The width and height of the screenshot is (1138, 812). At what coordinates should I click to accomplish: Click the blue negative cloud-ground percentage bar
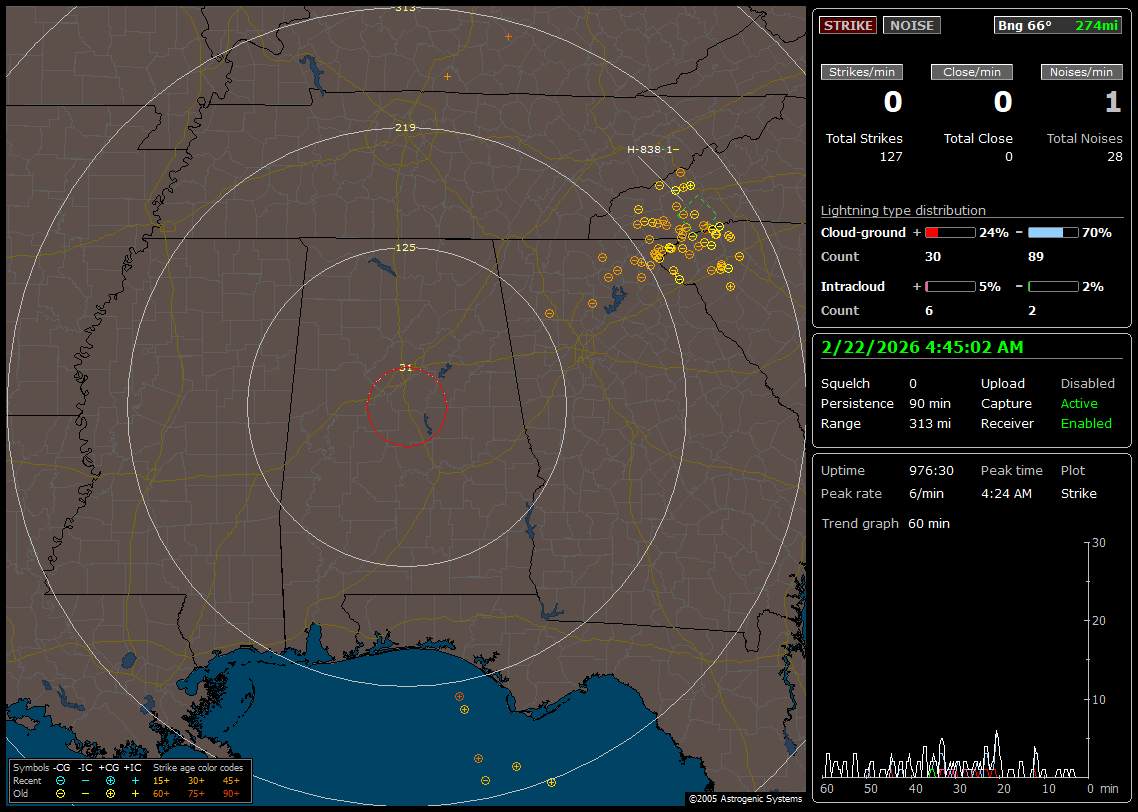pos(1053,232)
